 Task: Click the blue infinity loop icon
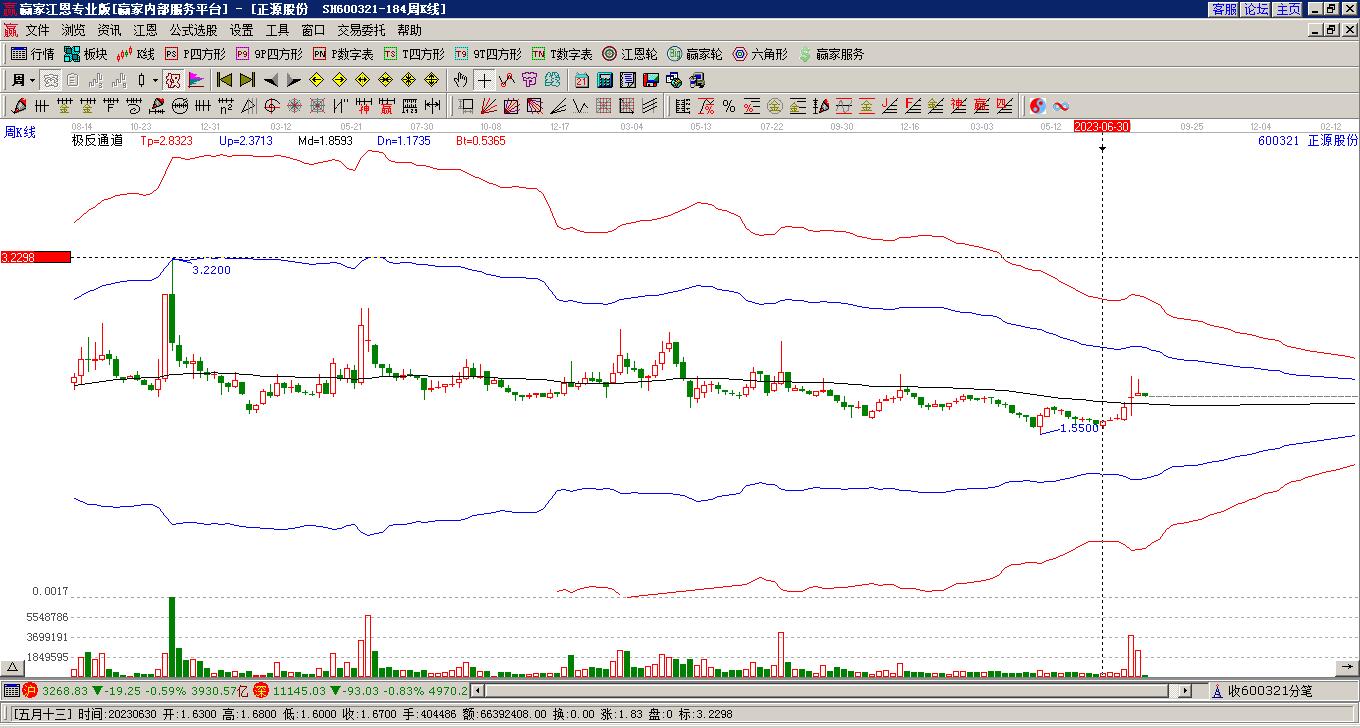click(x=1061, y=106)
